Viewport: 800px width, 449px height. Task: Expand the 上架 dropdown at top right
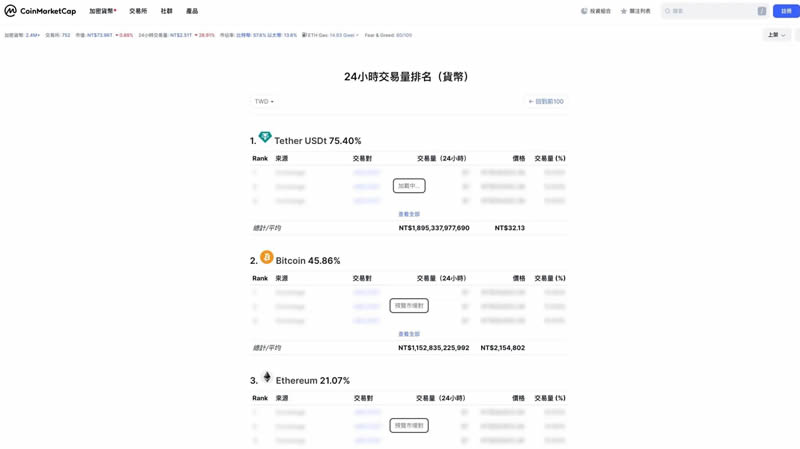776,35
